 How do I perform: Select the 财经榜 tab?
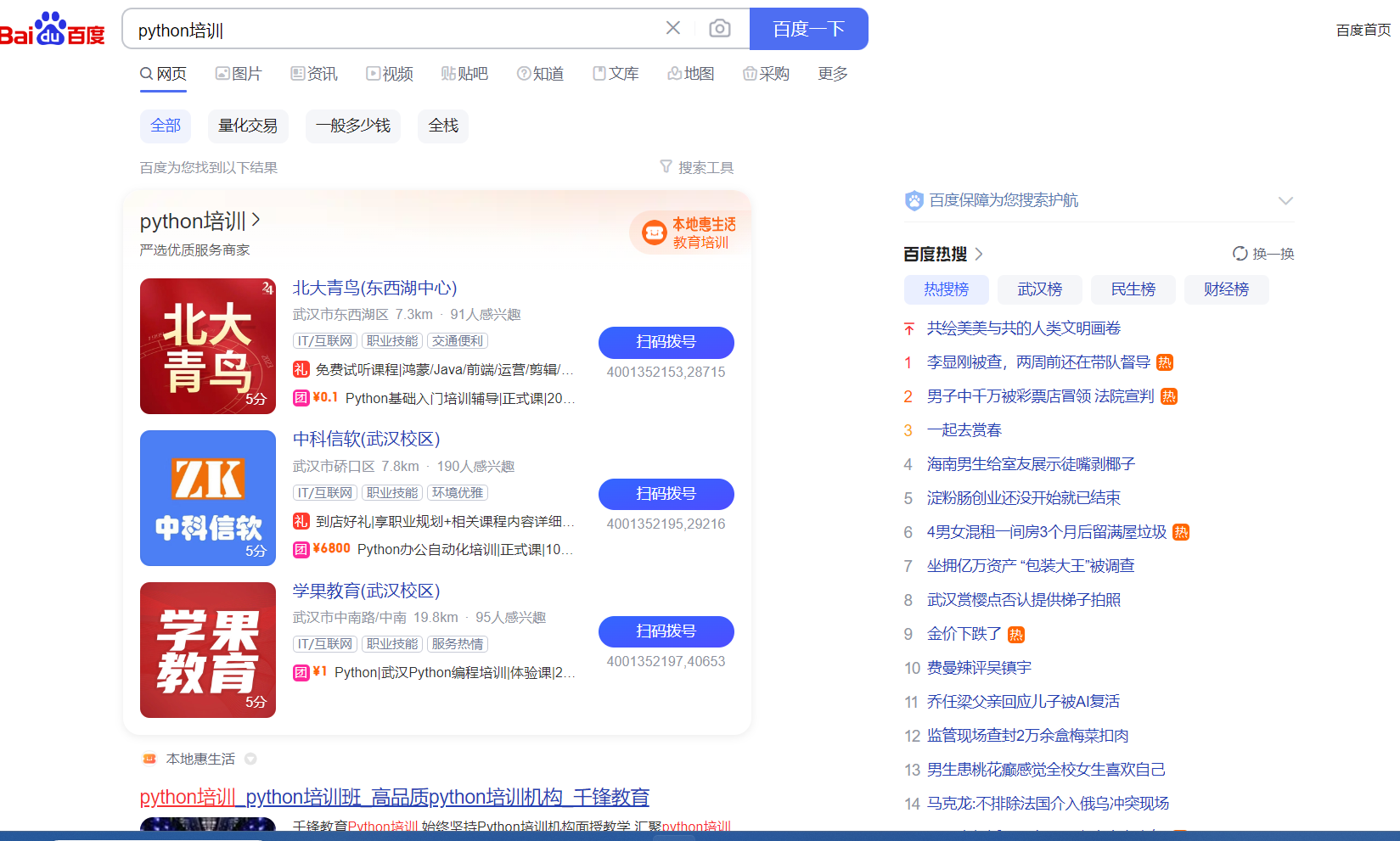(1227, 289)
